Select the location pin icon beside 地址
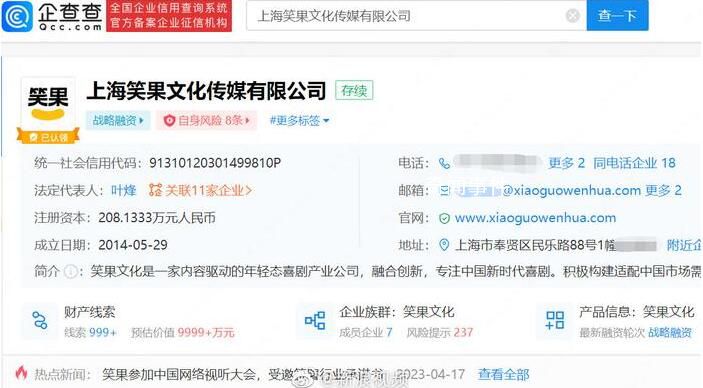 point(444,245)
